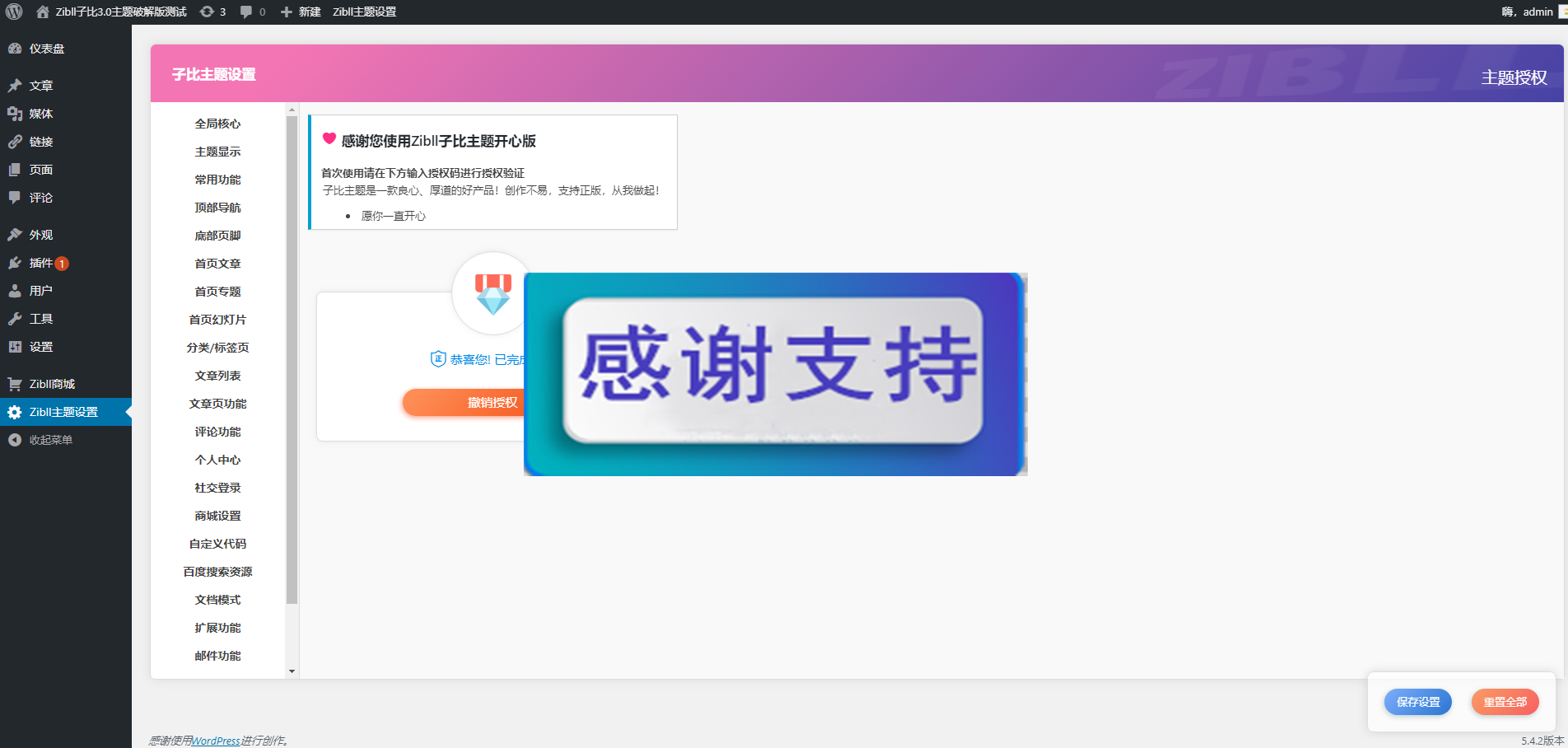Select 评论功能 settings tab

[217, 432]
